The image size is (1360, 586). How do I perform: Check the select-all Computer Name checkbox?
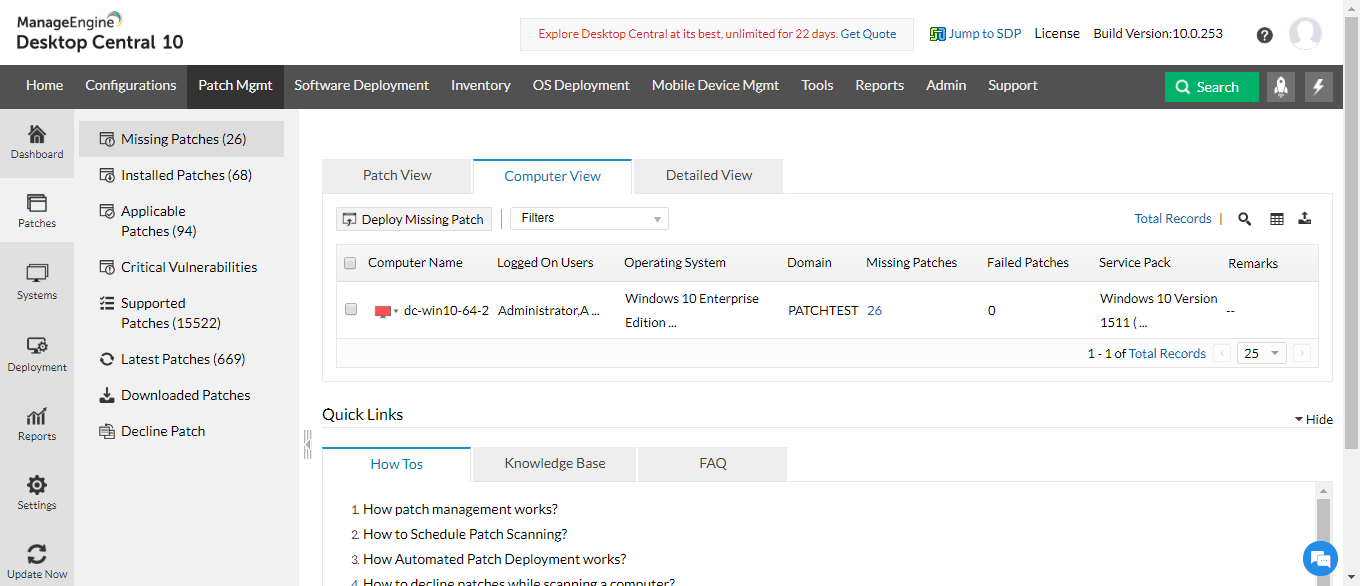pyautogui.click(x=350, y=263)
